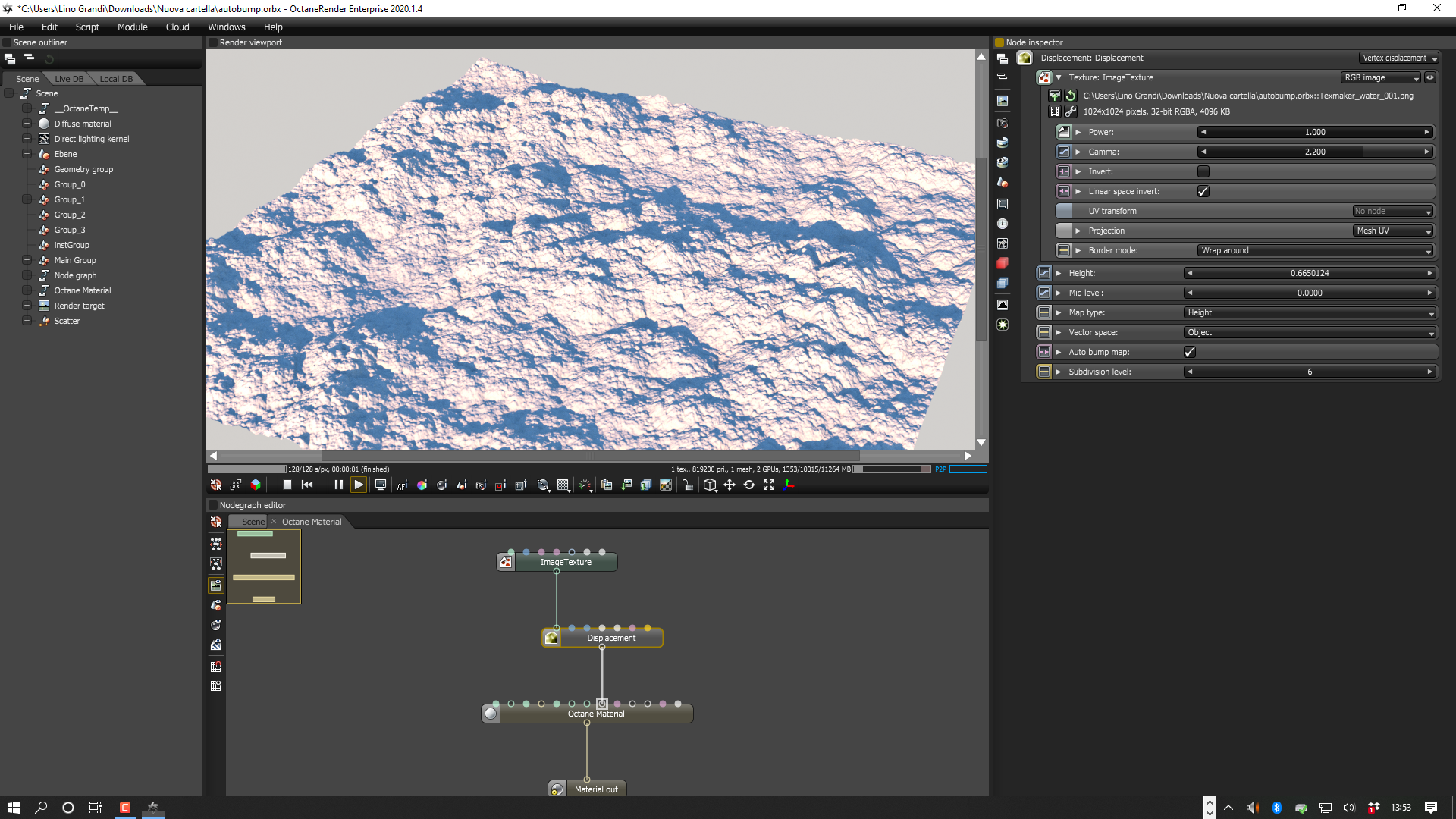Click the ImageTexture node in nodegraph
The image size is (1456, 819).
566,563
